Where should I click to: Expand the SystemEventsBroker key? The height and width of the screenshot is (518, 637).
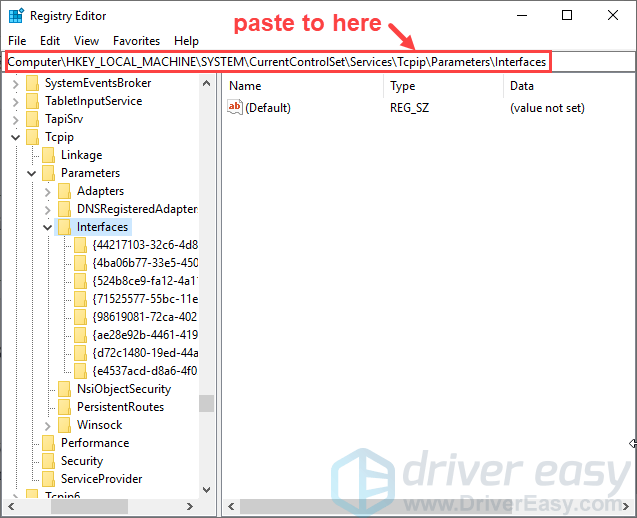[15, 84]
